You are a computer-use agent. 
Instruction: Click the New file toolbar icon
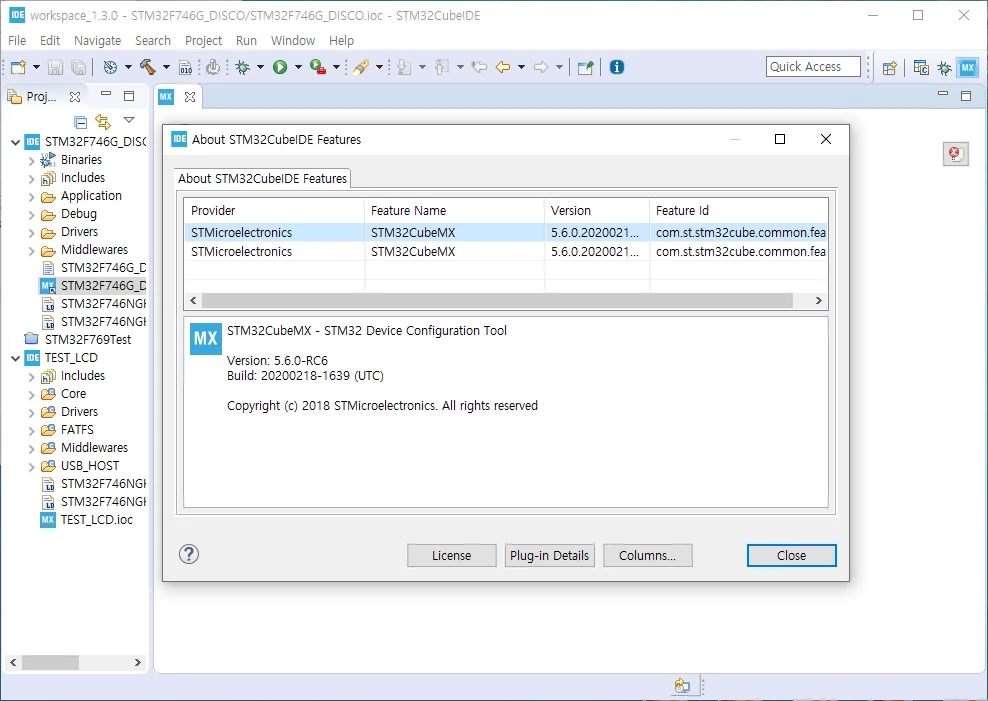18,67
